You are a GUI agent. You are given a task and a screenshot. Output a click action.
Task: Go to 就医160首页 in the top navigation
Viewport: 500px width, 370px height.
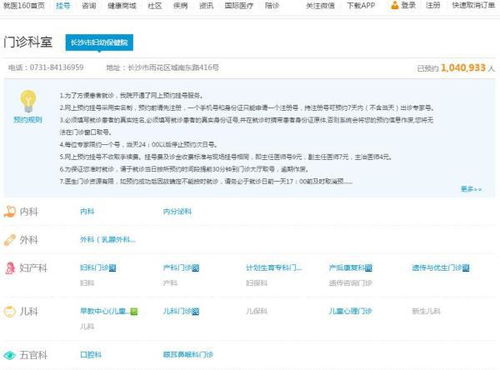pyautogui.click(x=24, y=5)
